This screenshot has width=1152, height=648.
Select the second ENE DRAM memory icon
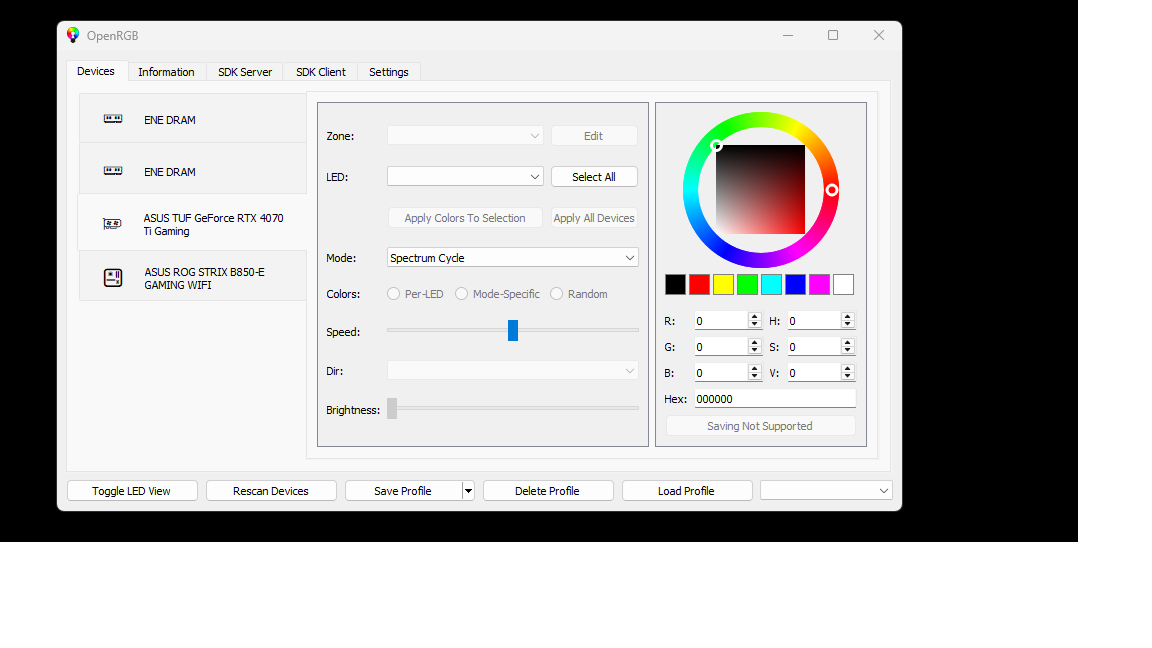click(113, 170)
